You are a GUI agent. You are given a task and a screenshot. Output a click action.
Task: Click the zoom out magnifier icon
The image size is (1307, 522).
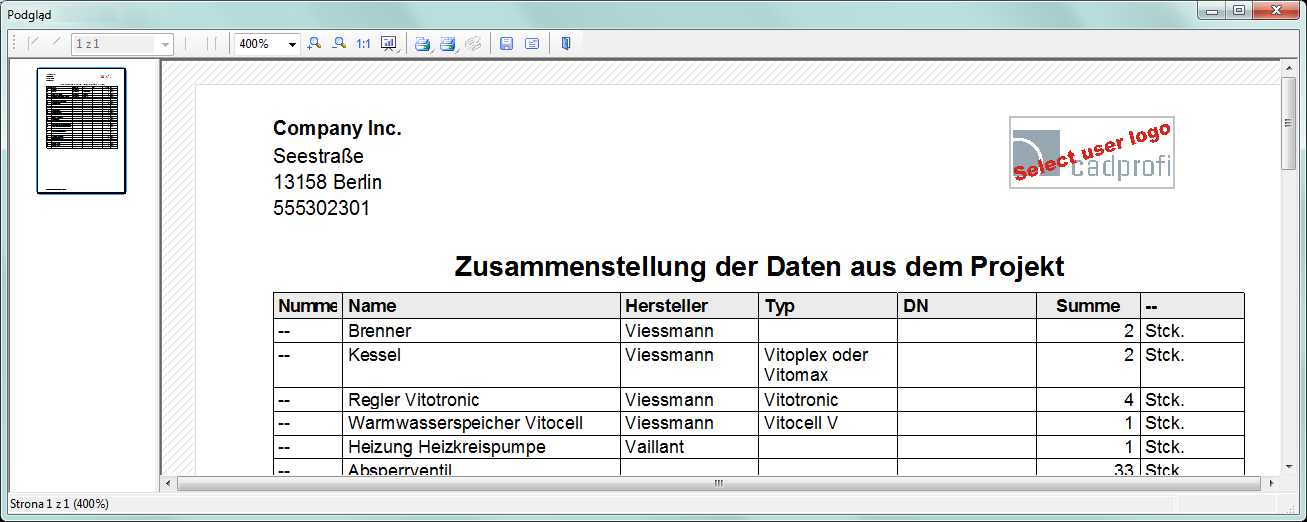point(339,44)
